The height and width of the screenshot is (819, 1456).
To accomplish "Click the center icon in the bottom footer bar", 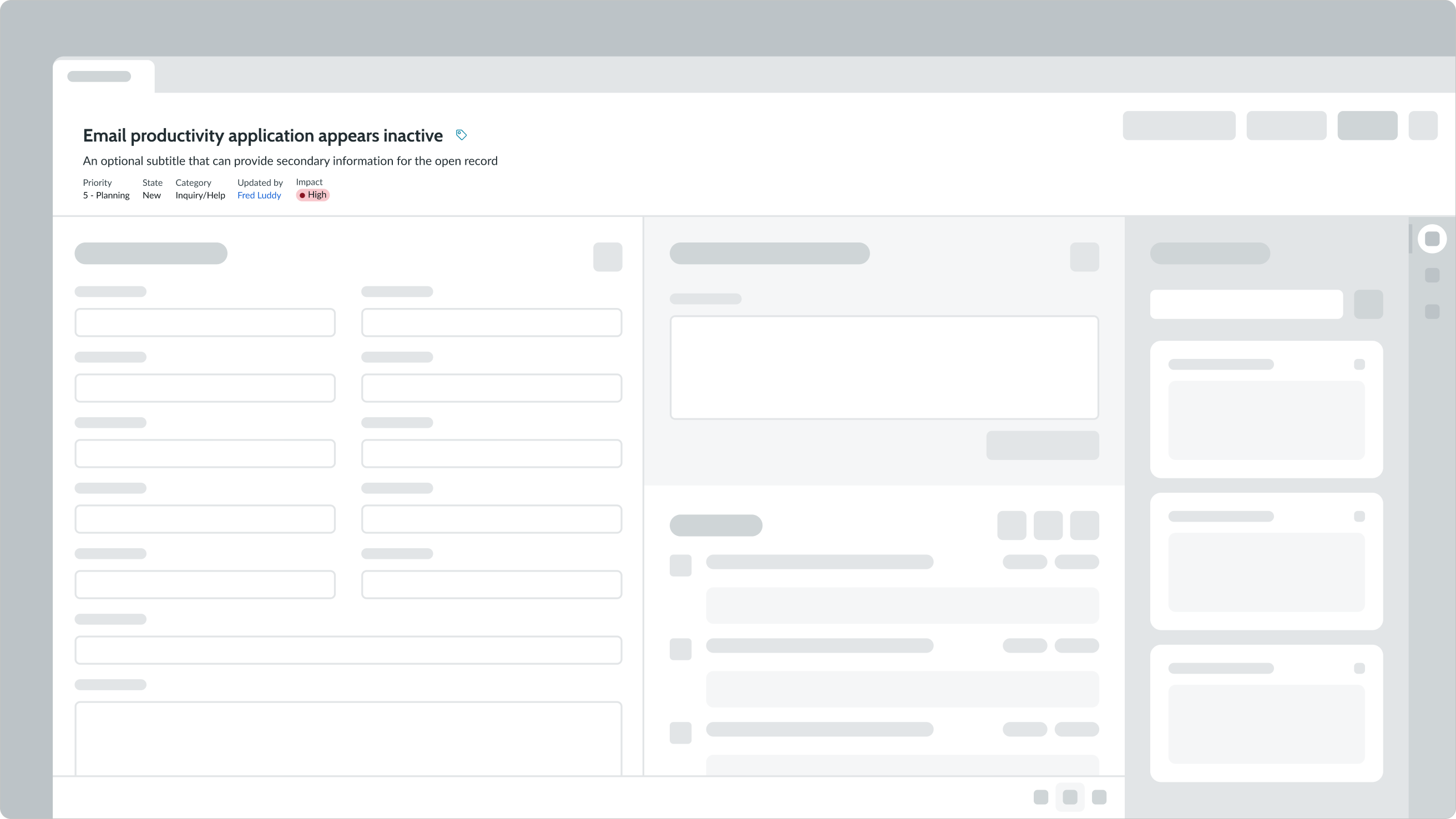I will coord(1070,797).
